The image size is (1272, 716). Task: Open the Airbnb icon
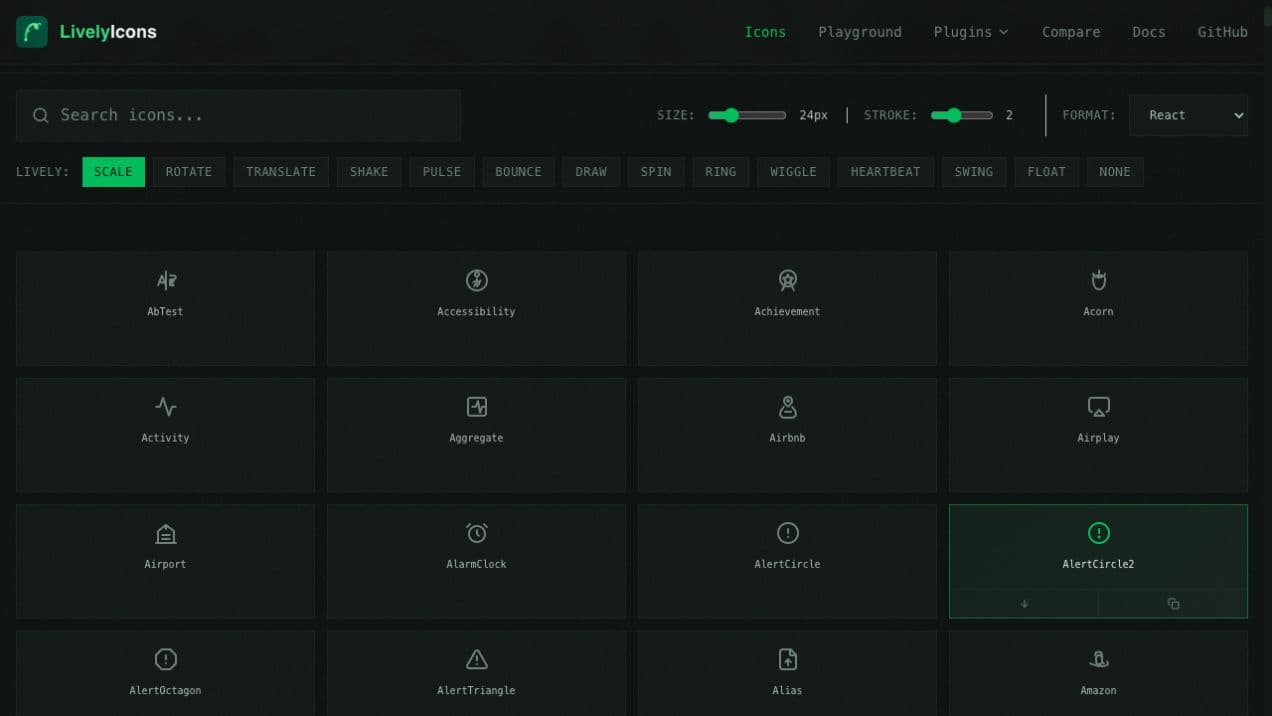pyautogui.click(x=787, y=435)
